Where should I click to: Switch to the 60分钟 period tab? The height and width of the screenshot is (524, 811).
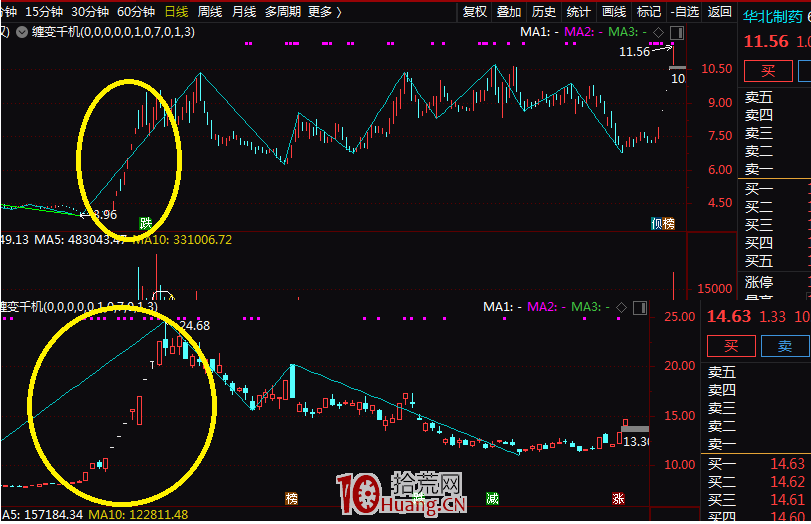[x=136, y=11]
